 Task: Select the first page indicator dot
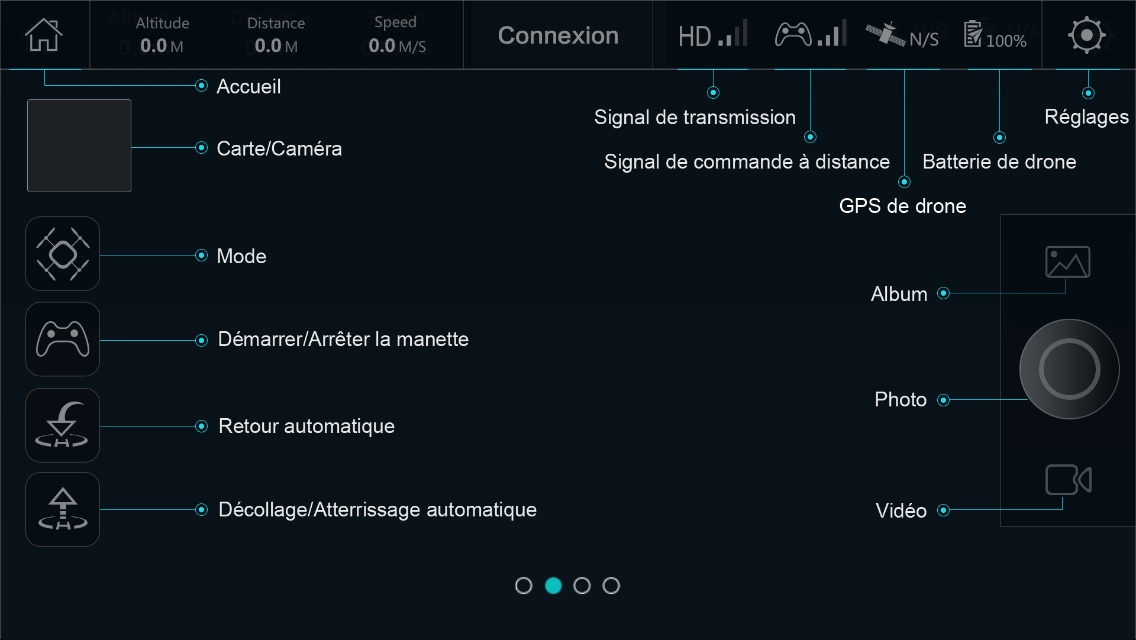pos(524,586)
